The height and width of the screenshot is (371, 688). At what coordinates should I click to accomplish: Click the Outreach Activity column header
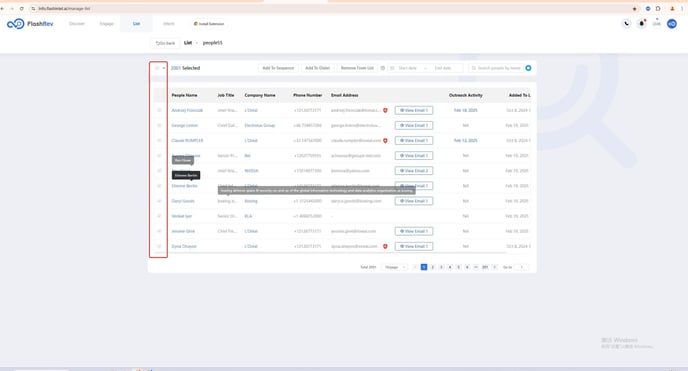click(x=466, y=95)
